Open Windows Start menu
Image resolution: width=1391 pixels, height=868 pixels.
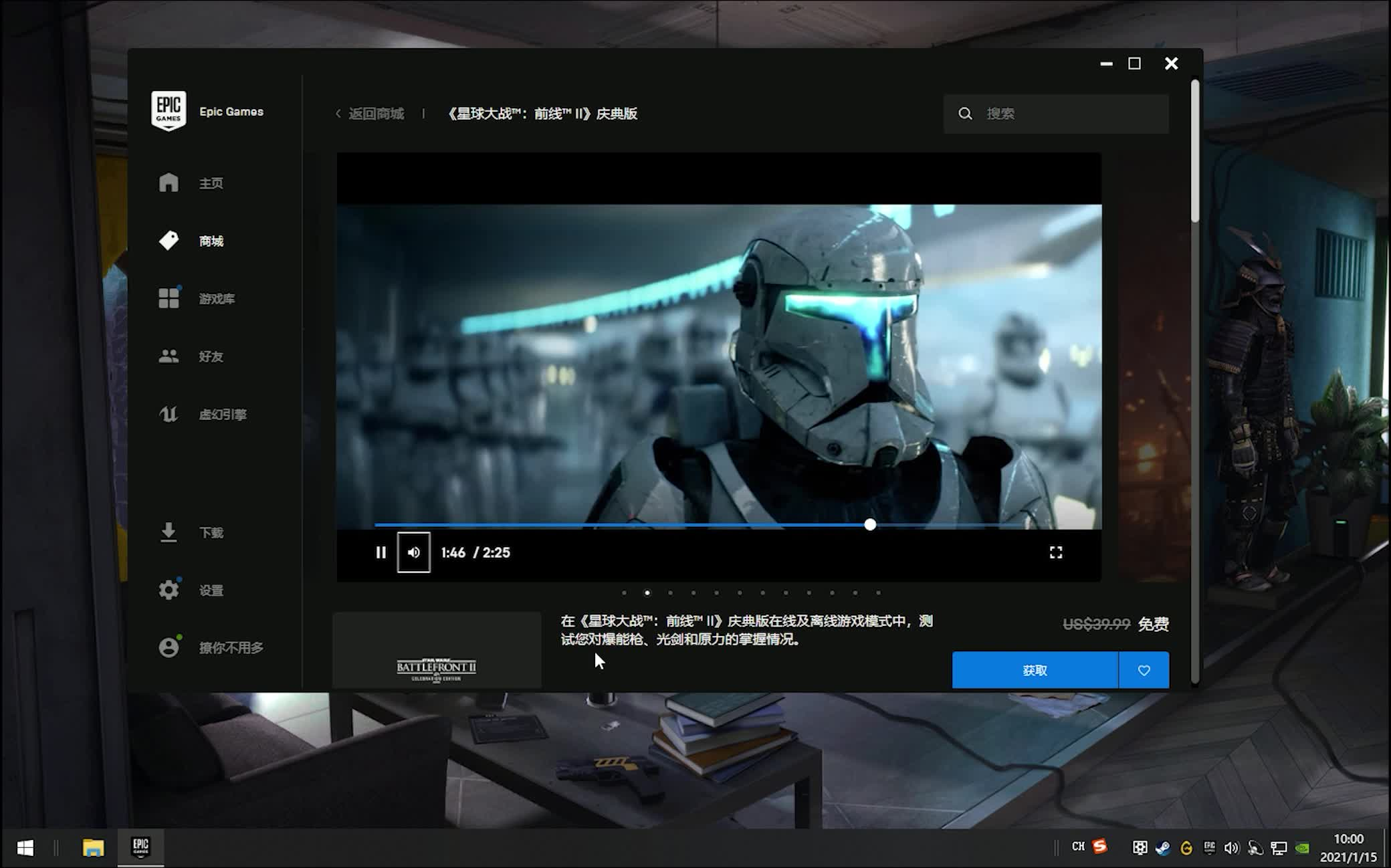click(25, 848)
